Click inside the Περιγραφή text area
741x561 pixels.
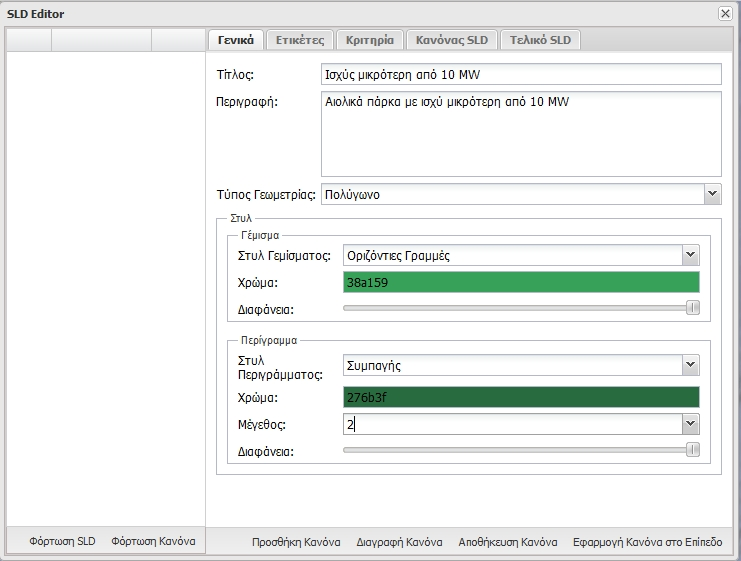click(x=520, y=134)
